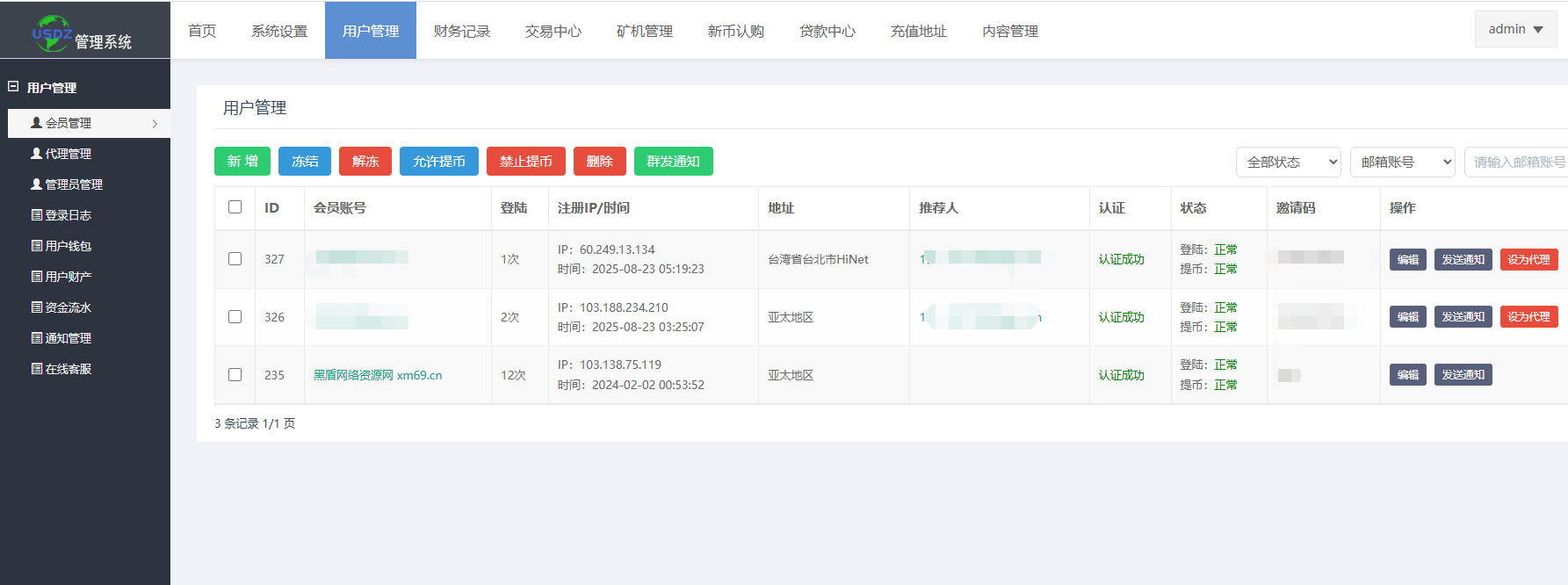Click the green 新增 button
This screenshot has width=1568, height=585.
[x=242, y=162]
